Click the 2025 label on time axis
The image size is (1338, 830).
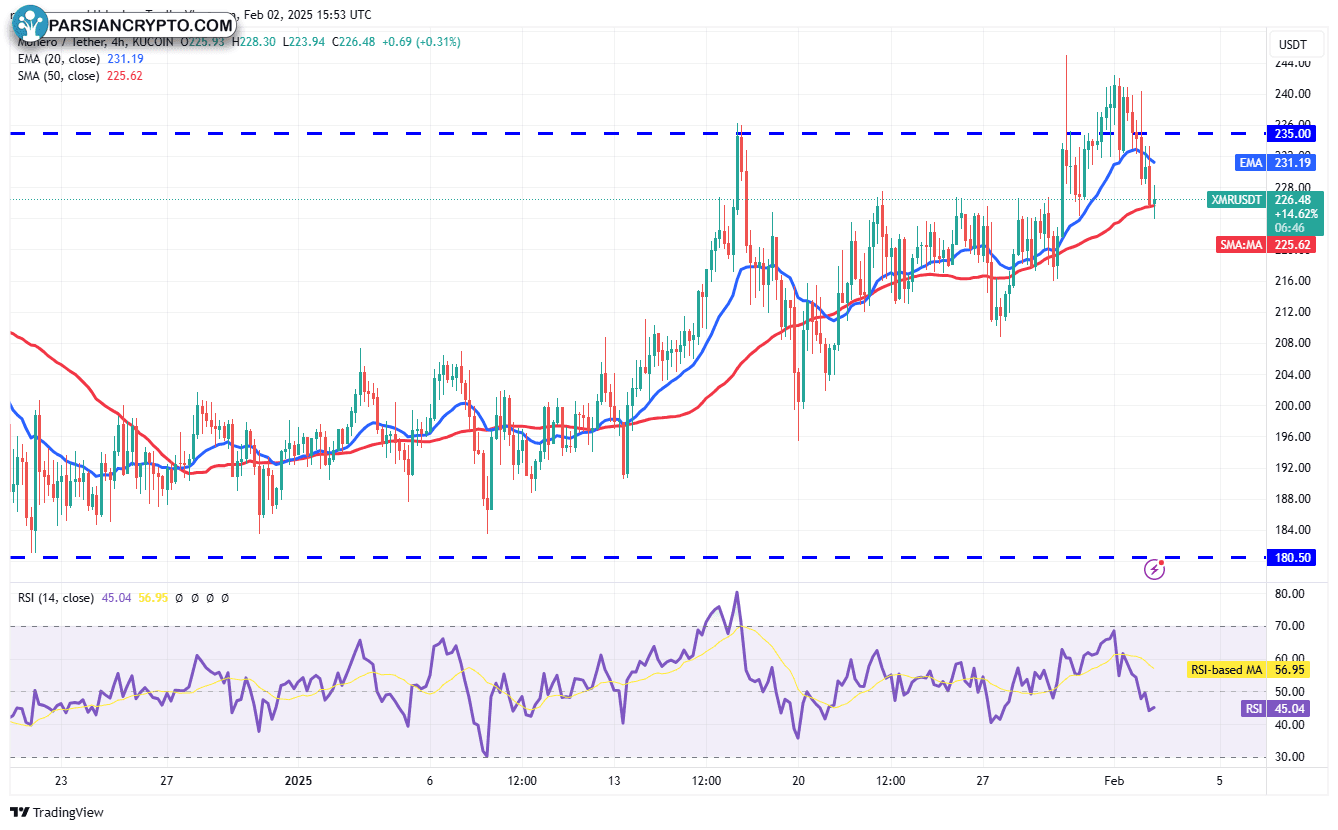[300, 781]
